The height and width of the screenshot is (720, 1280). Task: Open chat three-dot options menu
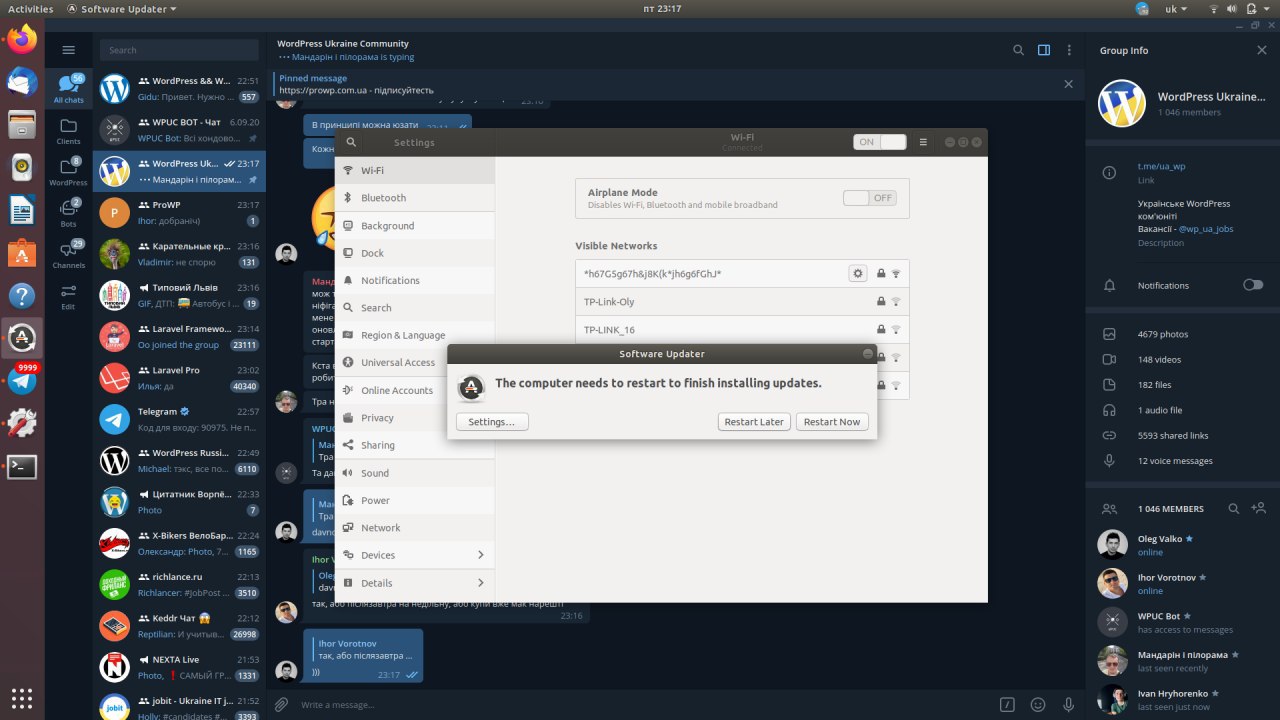[1069, 50]
